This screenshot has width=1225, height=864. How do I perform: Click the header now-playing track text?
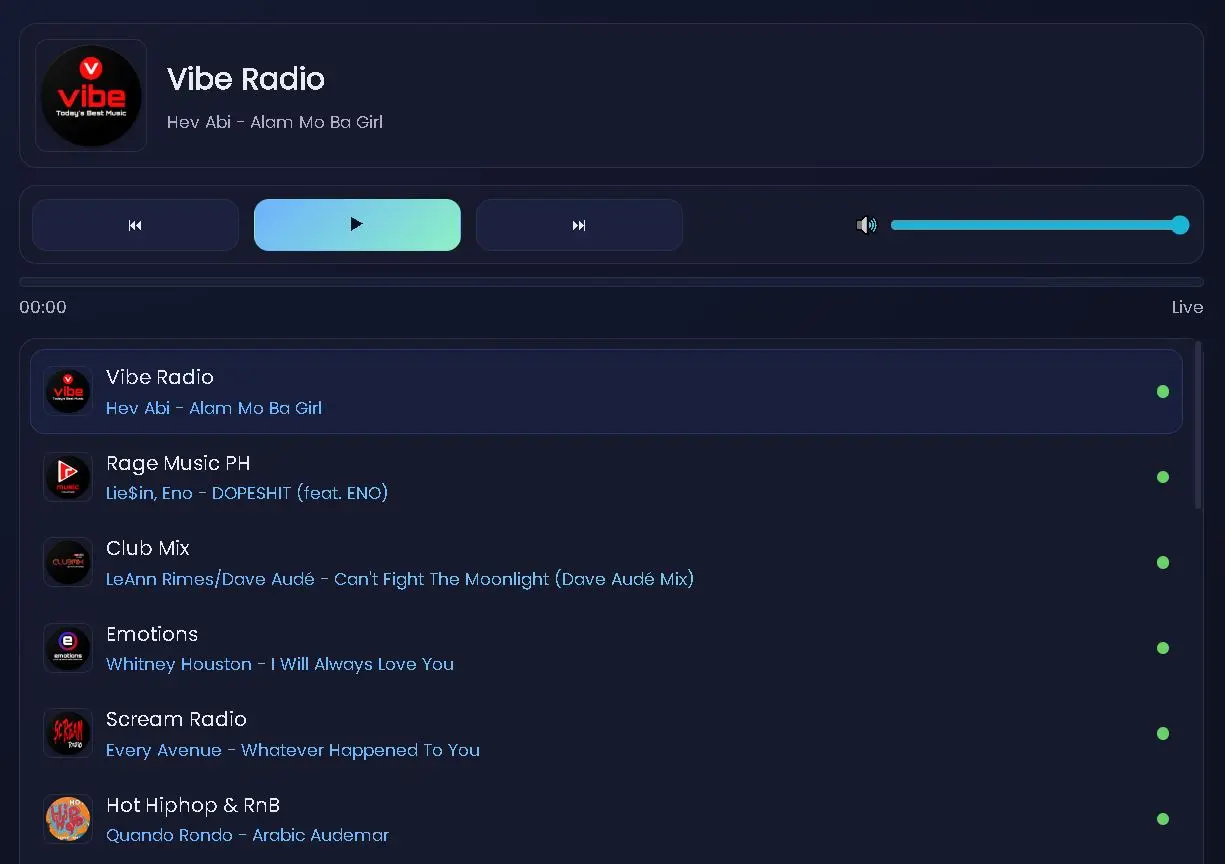(x=275, y=122)
